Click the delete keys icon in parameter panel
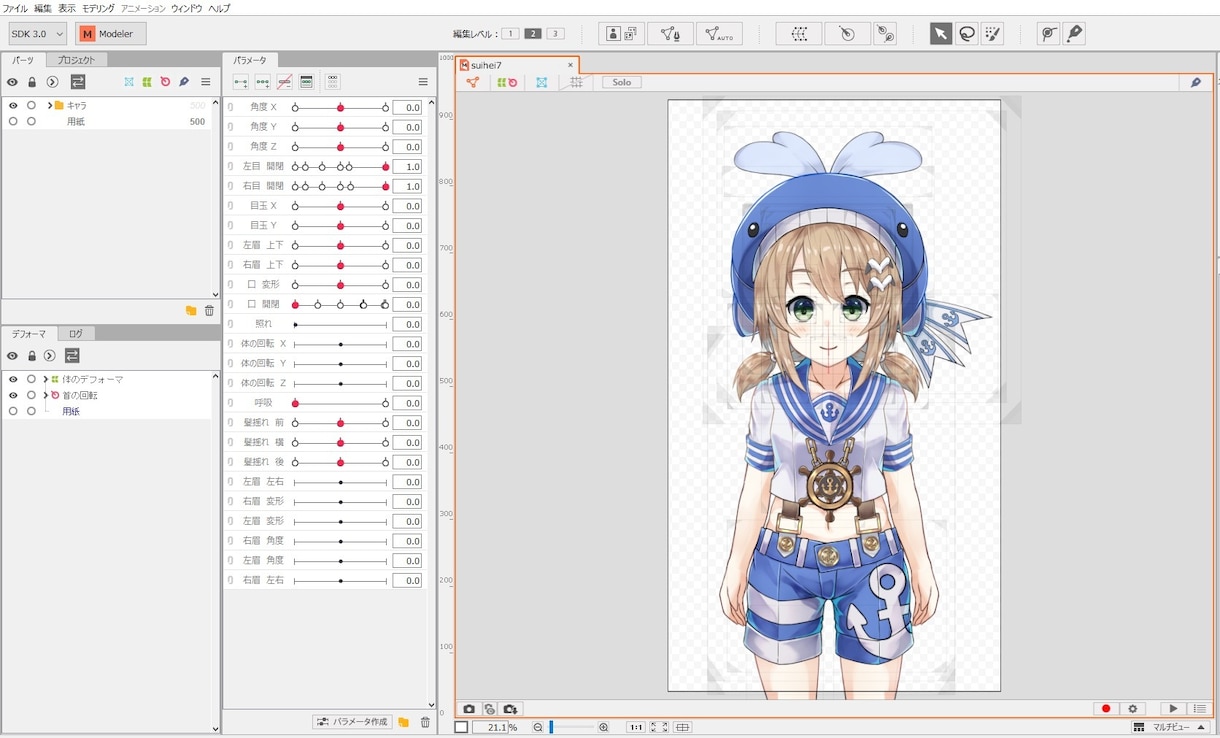The width and height of the screenshot is (1220, 738). tap(285, 82)
